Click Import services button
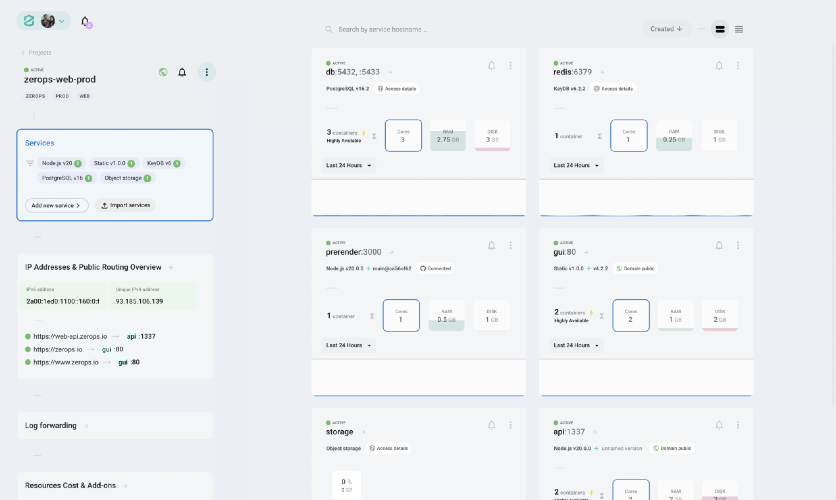 pos(125,205)
